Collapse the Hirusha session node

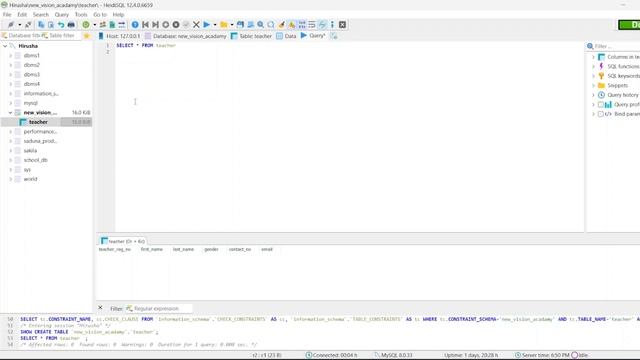(5, 46)
